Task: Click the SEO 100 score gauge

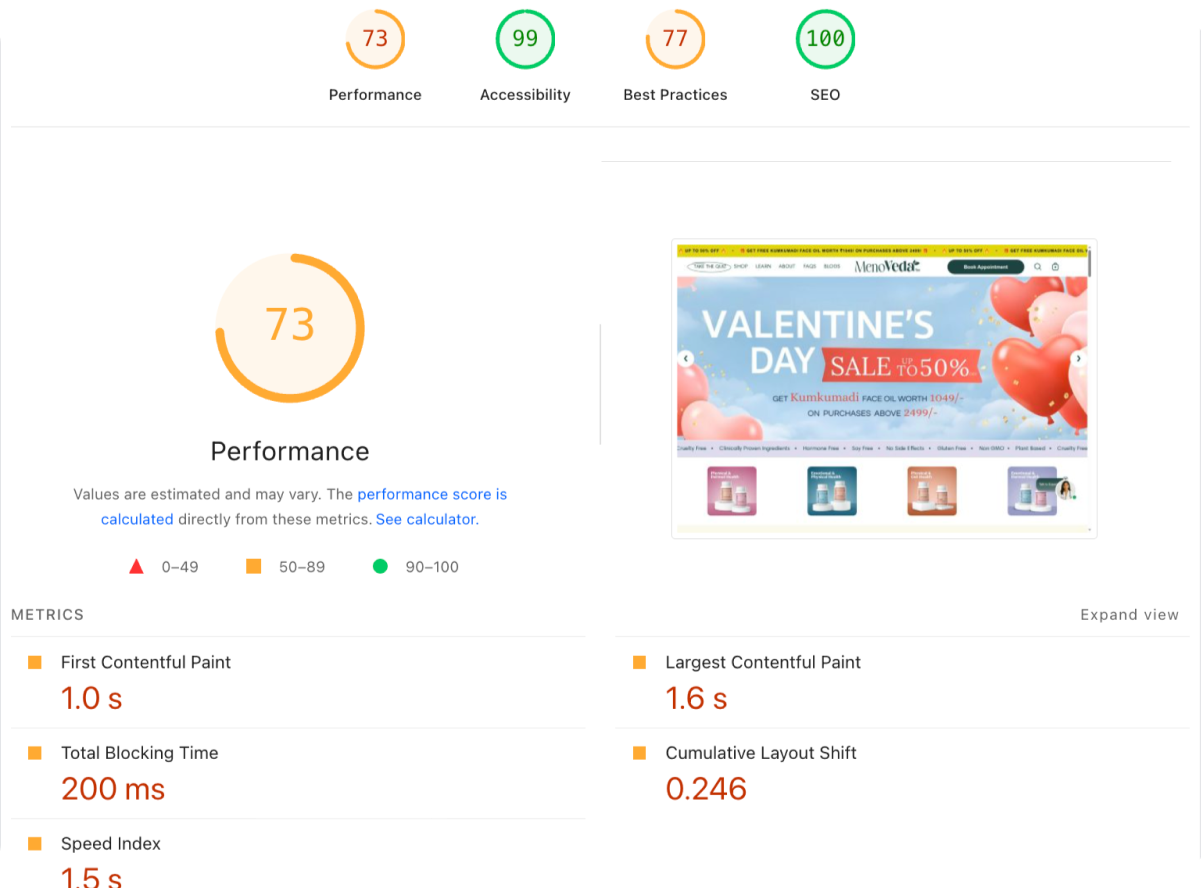Action: pyautogui.click(x=825, y=39)
